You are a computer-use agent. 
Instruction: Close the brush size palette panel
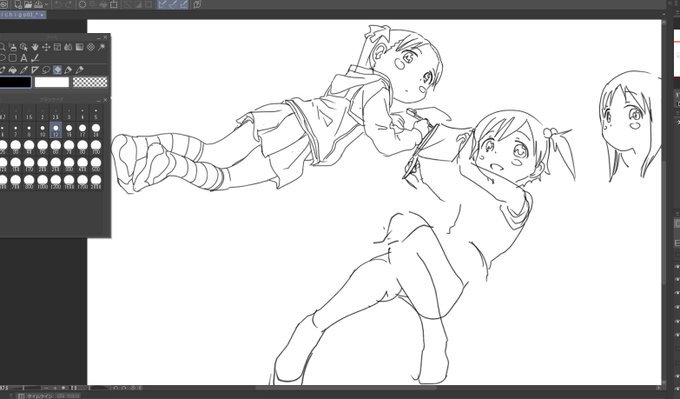(x=105, y=100)
